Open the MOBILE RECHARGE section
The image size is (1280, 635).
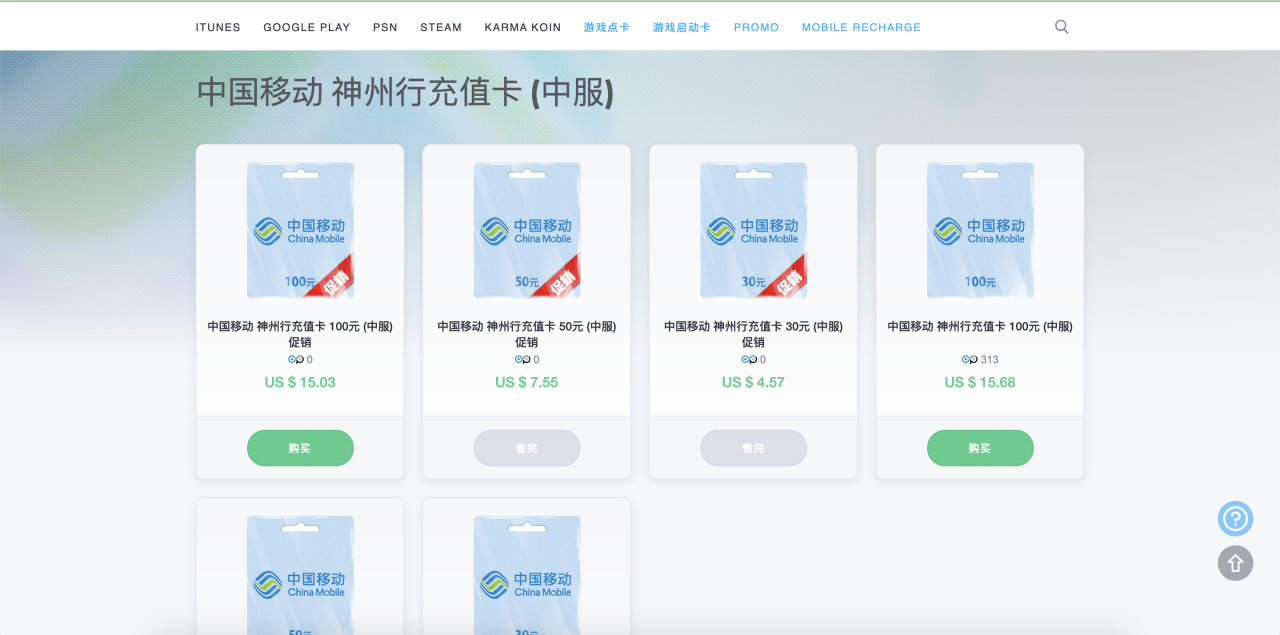pos(861,27)
